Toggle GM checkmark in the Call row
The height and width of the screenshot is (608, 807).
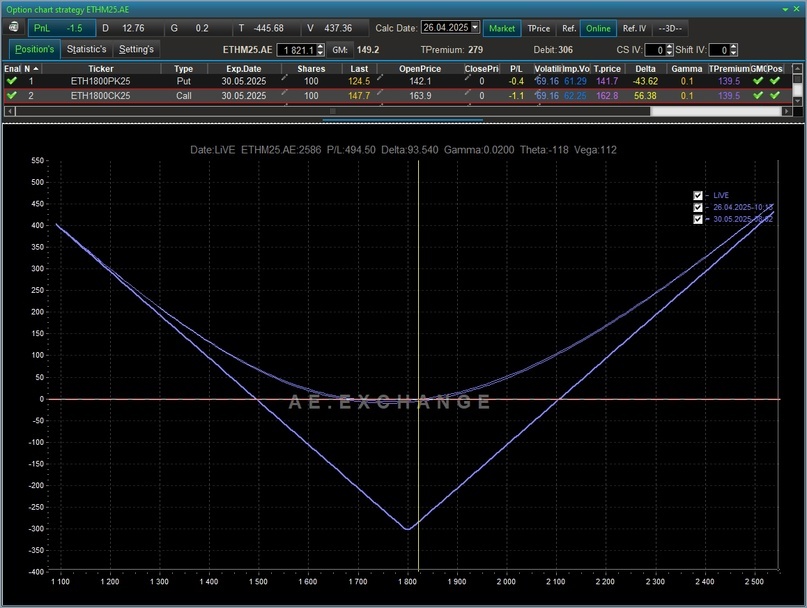pyautogui.click(x=758, y=95)
